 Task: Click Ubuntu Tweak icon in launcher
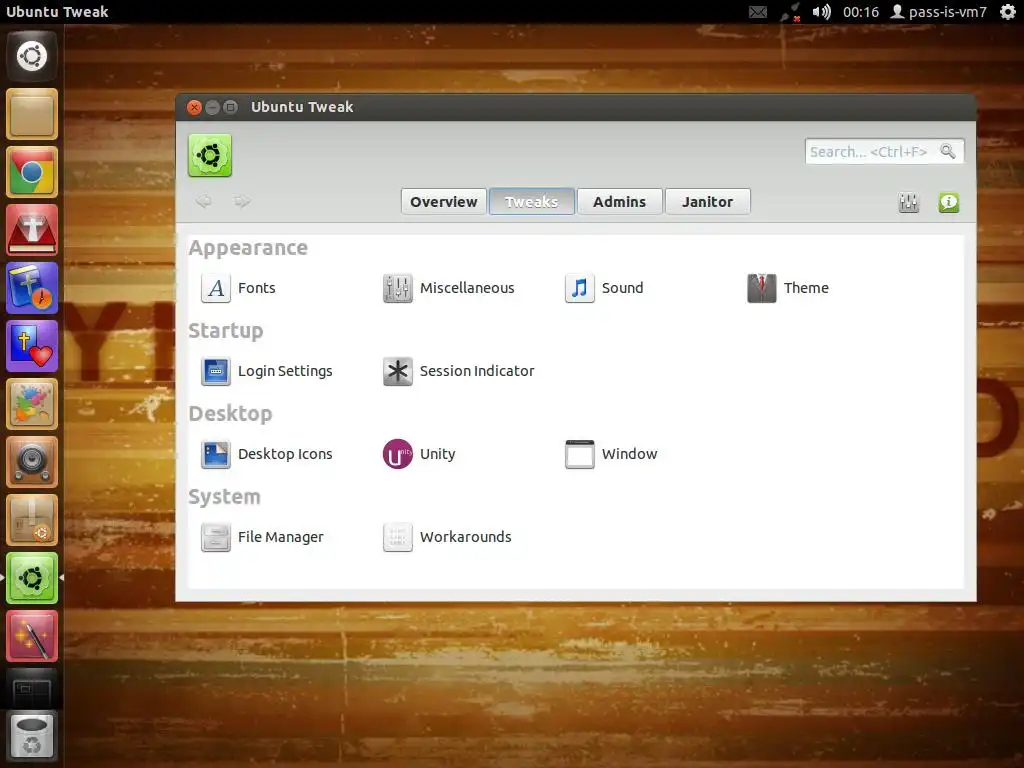click(31, 578)
